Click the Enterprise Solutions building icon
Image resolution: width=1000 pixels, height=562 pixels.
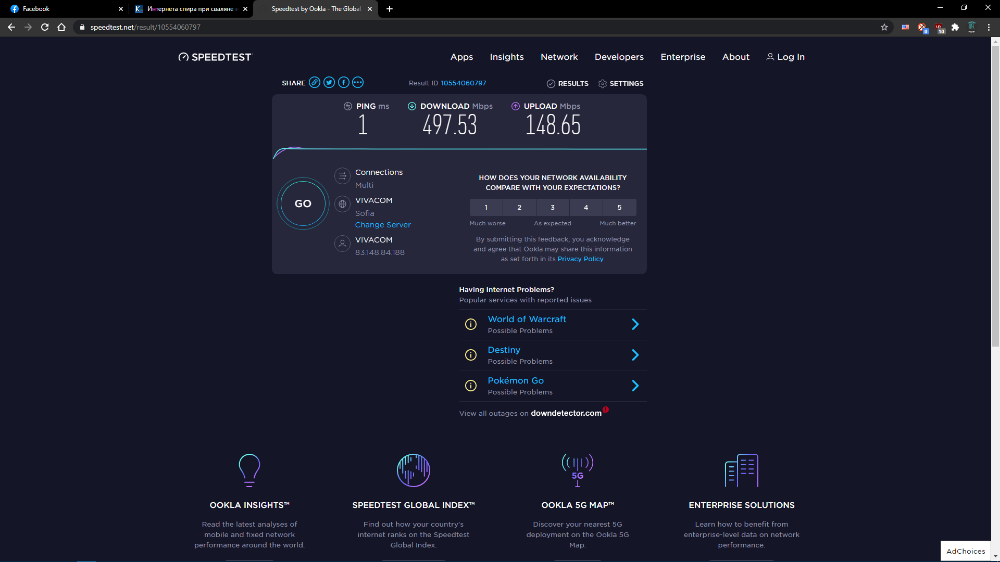[x=741, y=471]
